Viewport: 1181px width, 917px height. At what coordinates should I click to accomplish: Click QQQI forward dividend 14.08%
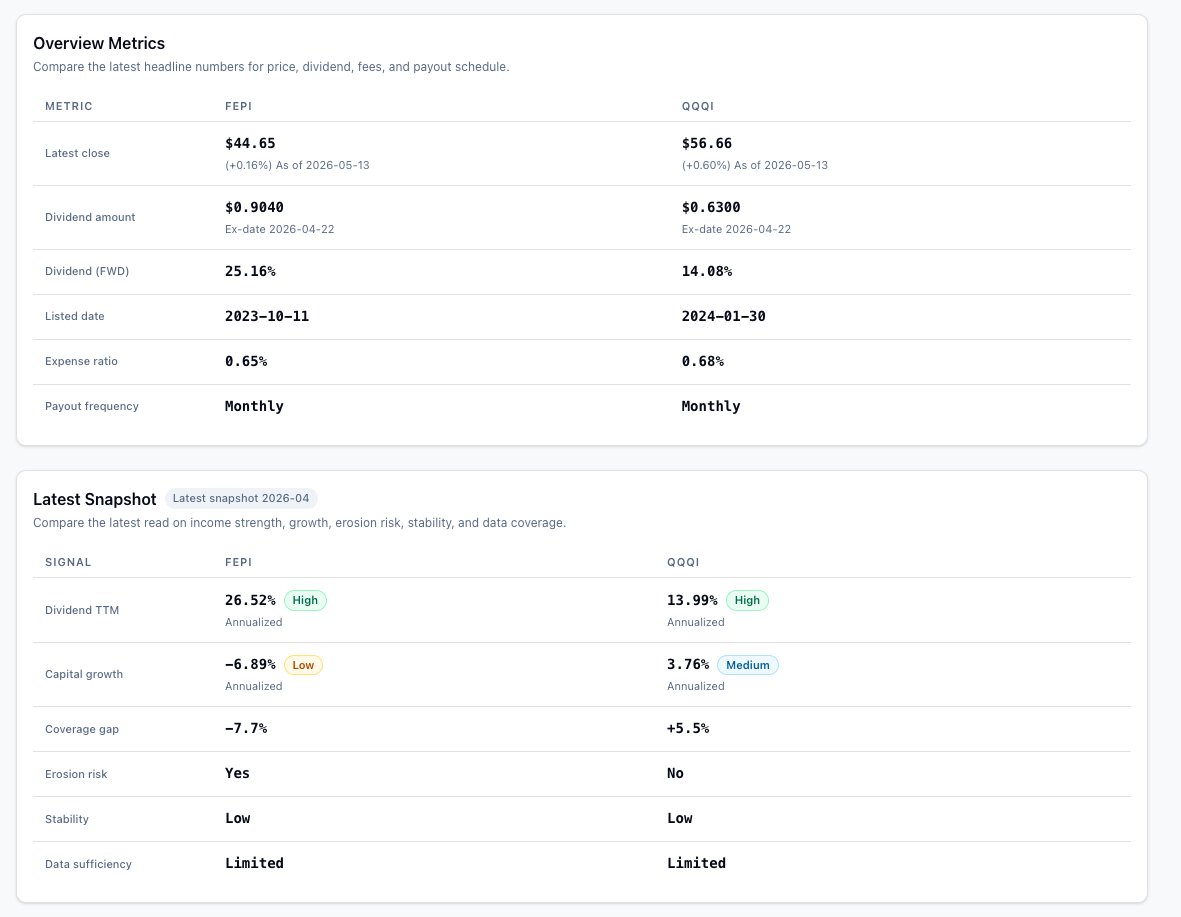pos(706,271)
